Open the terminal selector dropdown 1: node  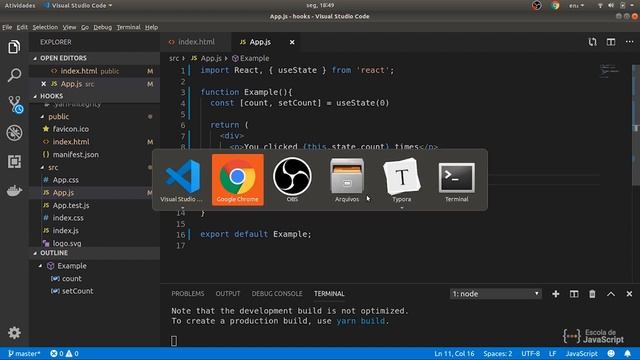[496, 294]
